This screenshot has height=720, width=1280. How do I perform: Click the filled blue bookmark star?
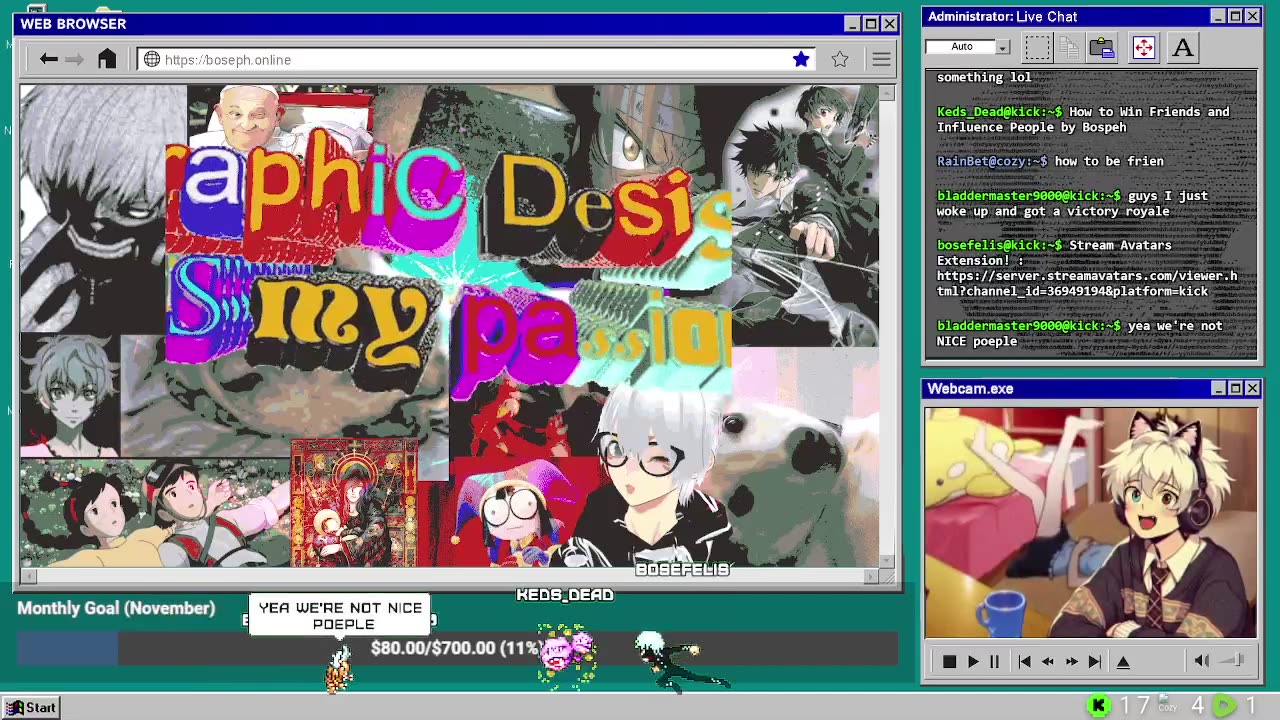coord(801,60)
